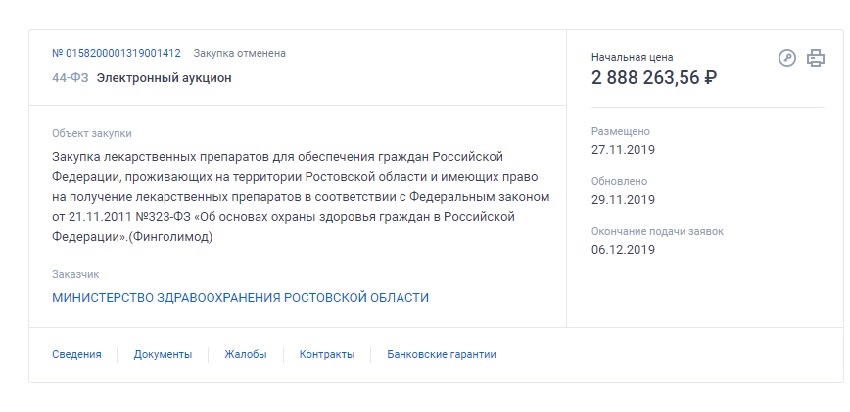This screenshot has height=412, width=850.
Task: Click the Электронный аукцион heading
Action: click(164, 77)
